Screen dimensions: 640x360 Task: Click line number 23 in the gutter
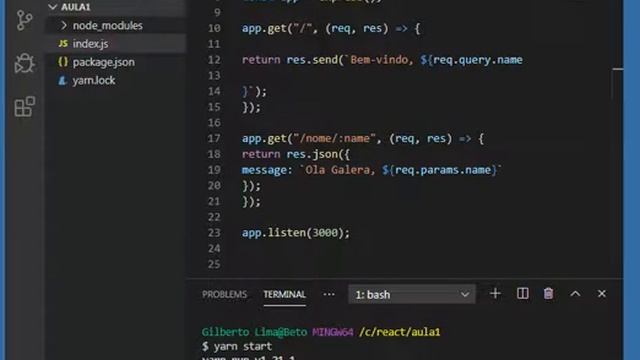(x=214, y=233)
